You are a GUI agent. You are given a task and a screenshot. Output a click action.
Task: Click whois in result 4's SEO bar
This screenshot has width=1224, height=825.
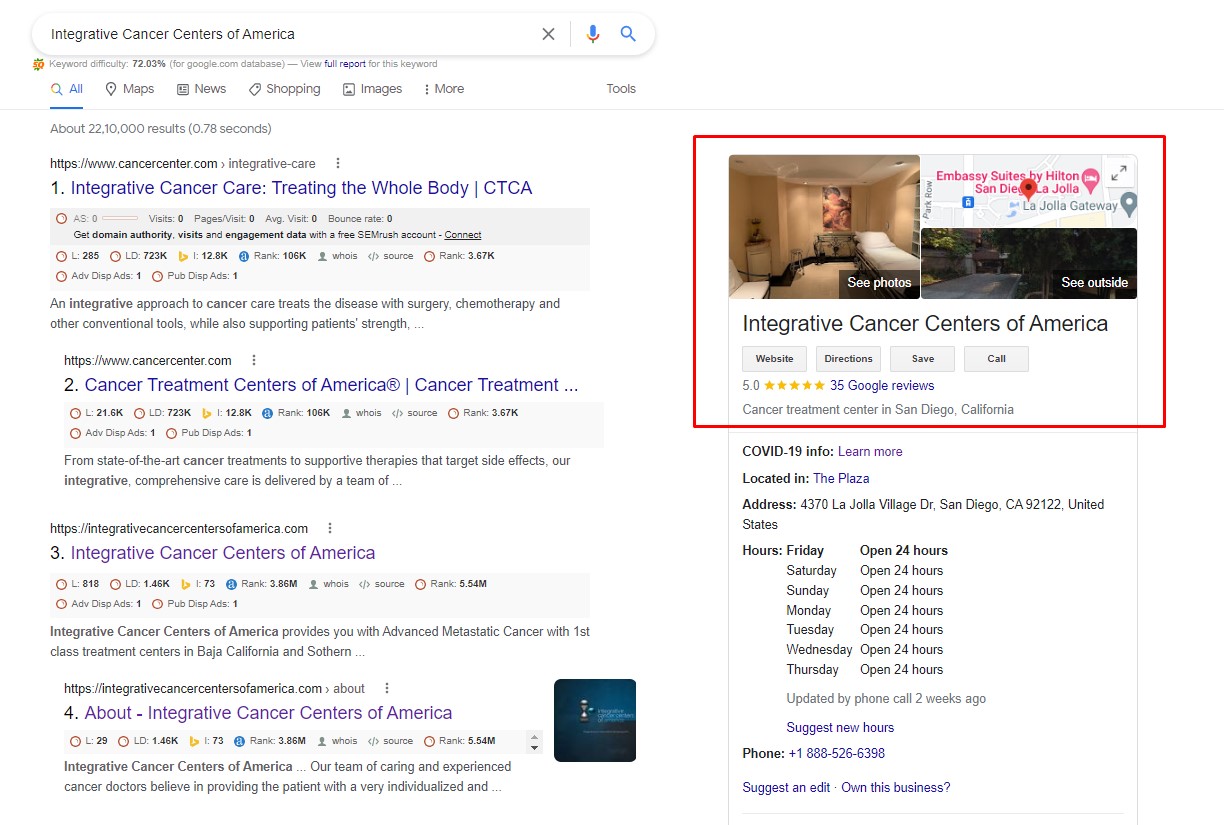point(337,741)
